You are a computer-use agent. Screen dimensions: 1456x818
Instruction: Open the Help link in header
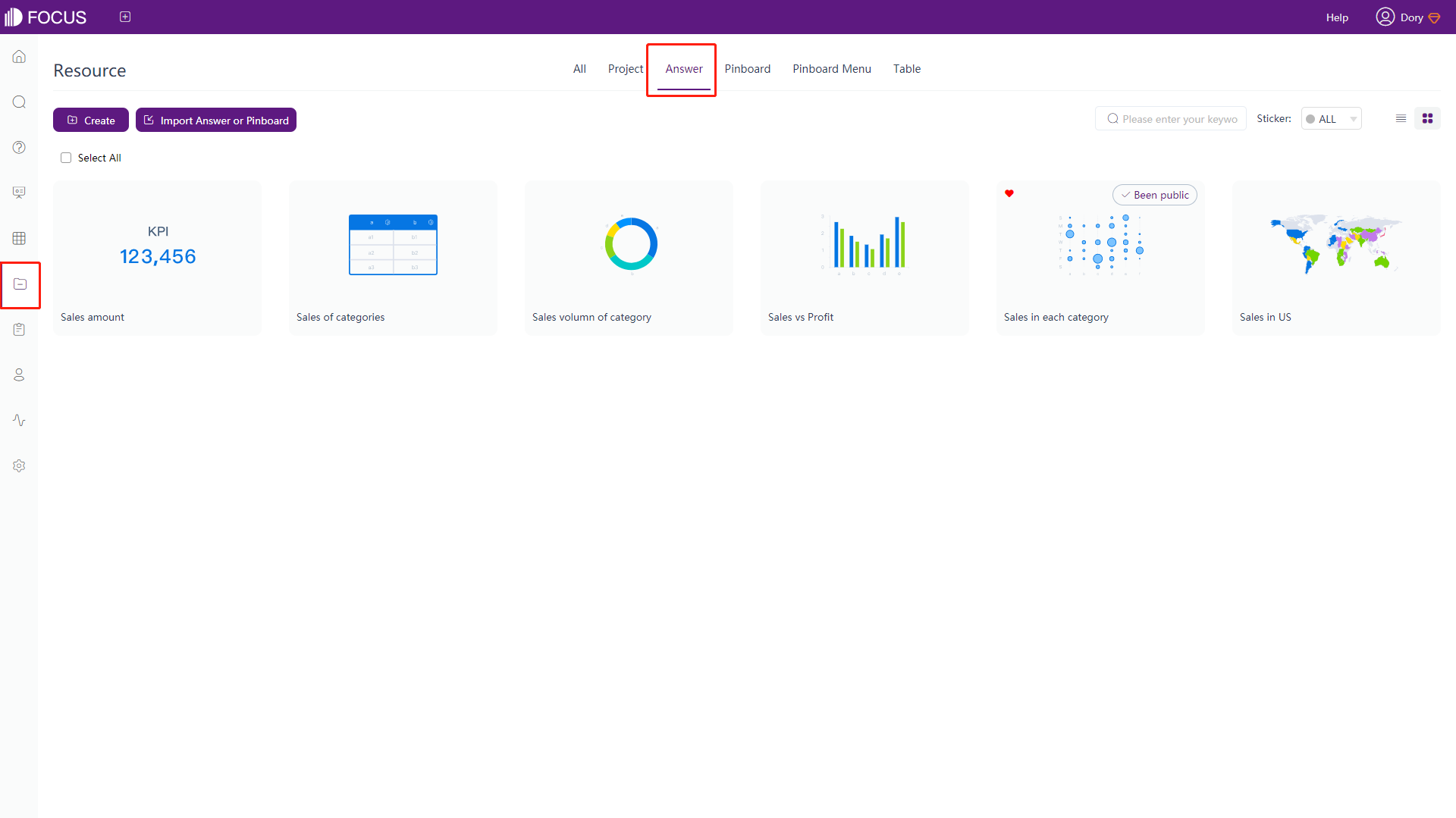coord(1337,17)
